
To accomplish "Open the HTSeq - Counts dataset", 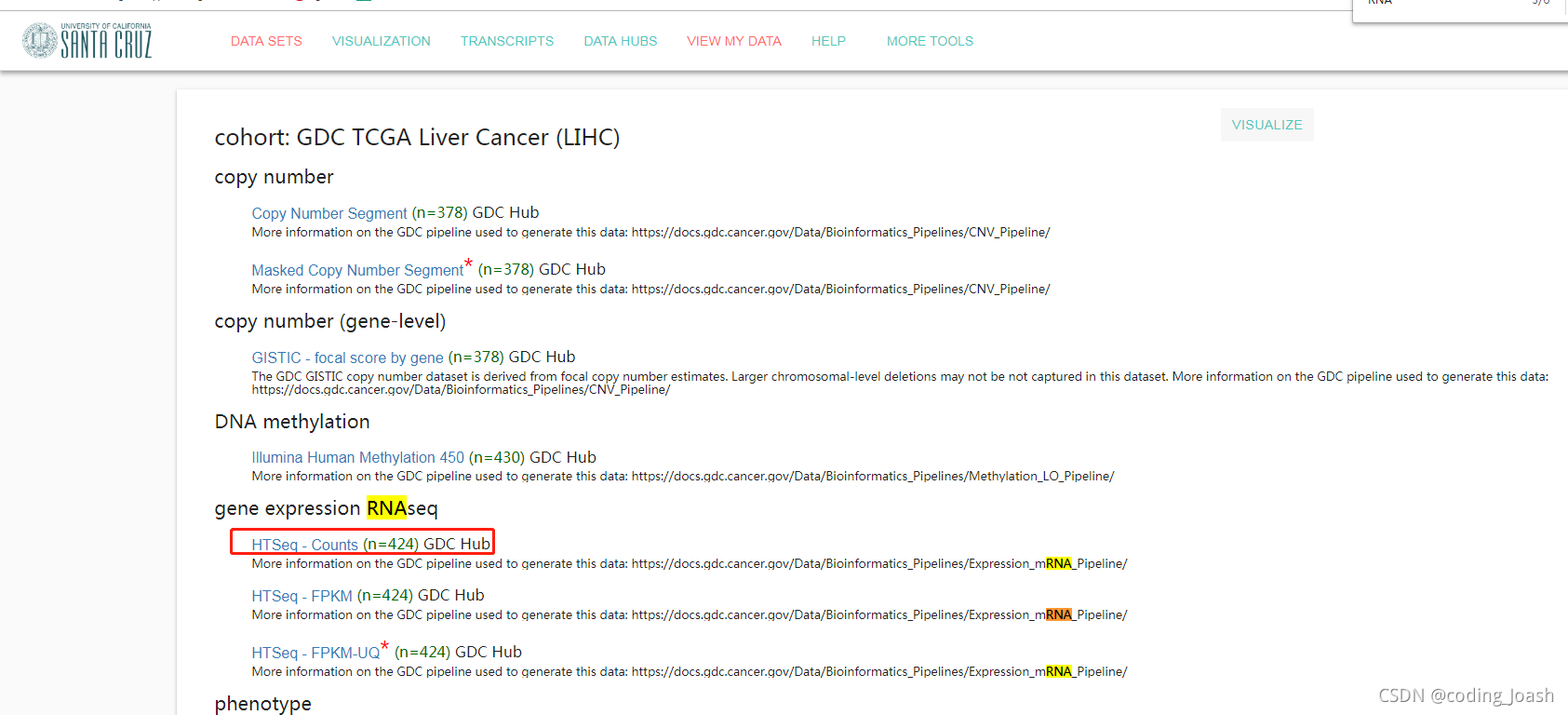I will click(304, 545).
